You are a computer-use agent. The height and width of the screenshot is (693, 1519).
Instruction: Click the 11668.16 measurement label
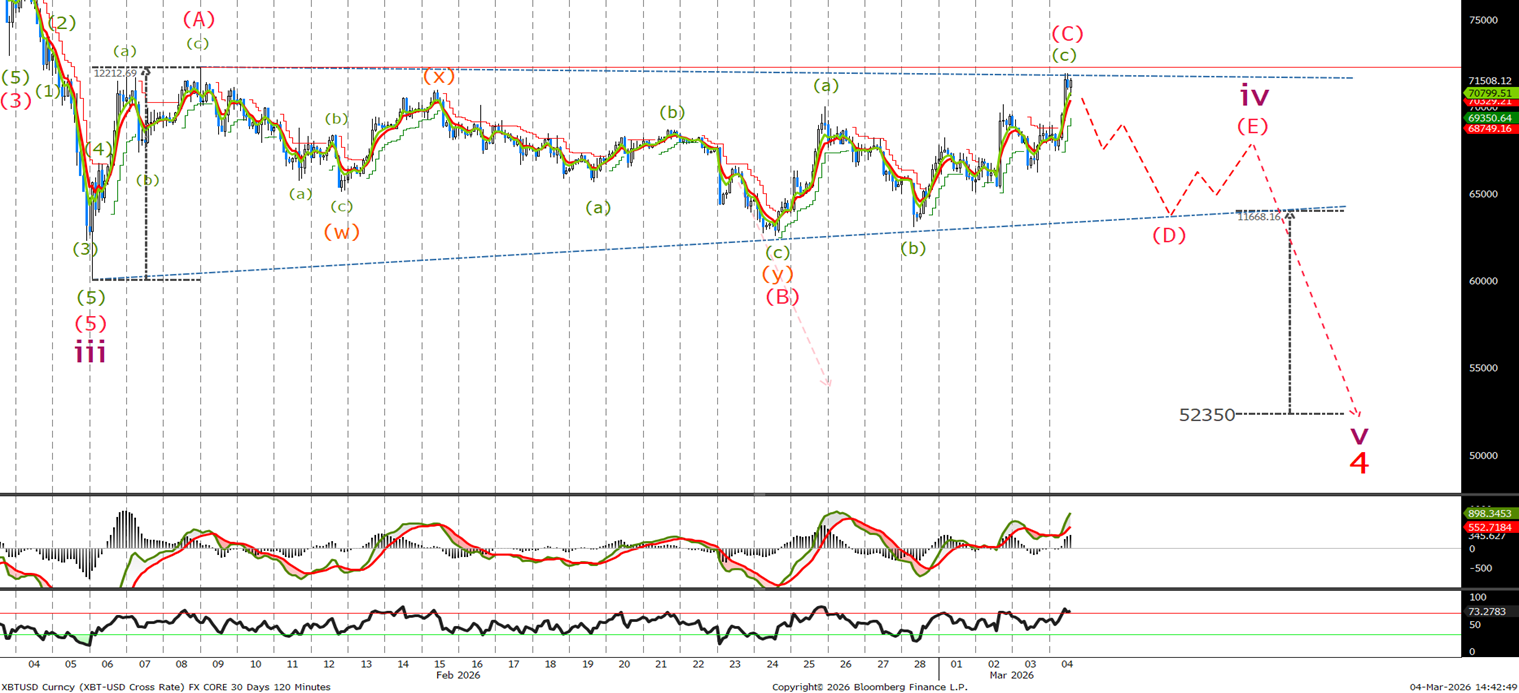tap(1258, 216)
